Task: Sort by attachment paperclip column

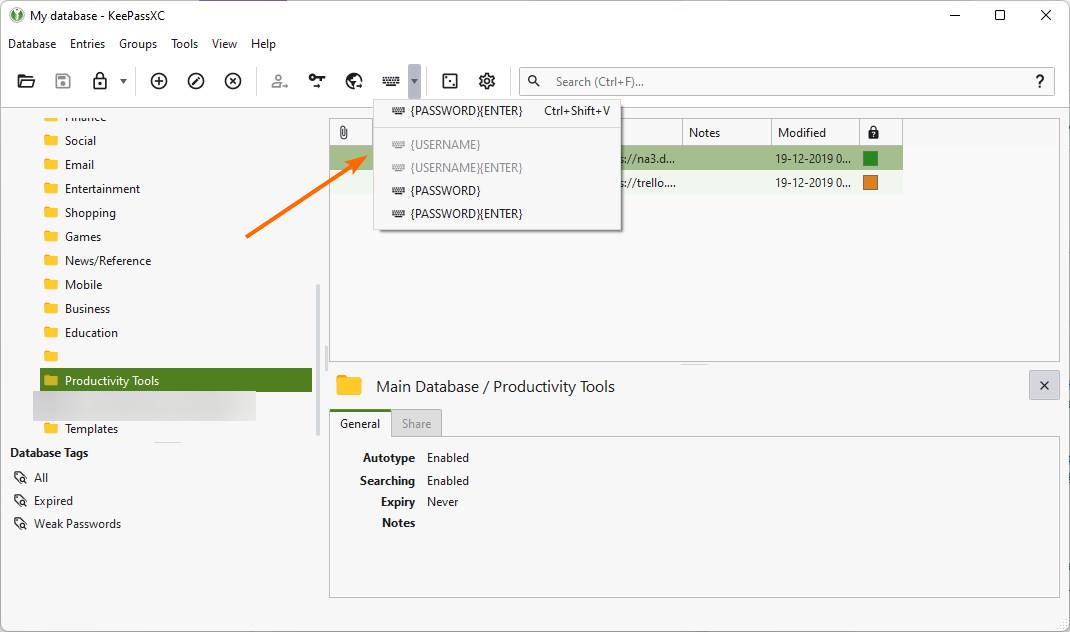Action: point(344,132)
